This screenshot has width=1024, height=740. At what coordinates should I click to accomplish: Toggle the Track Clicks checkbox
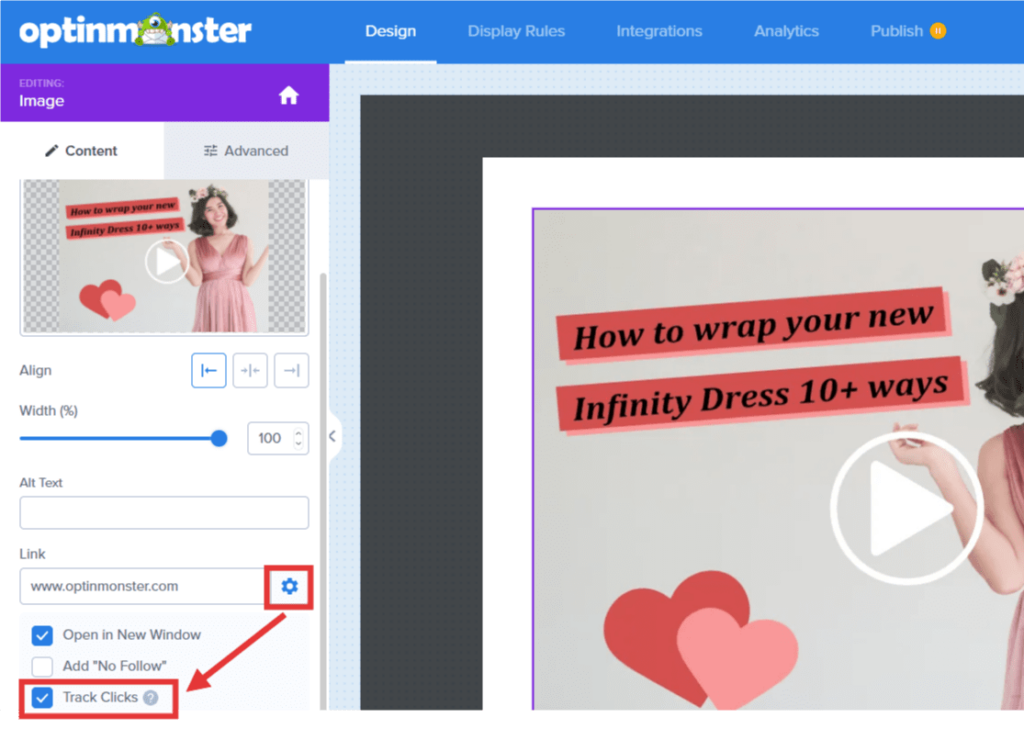click(42, 698)
